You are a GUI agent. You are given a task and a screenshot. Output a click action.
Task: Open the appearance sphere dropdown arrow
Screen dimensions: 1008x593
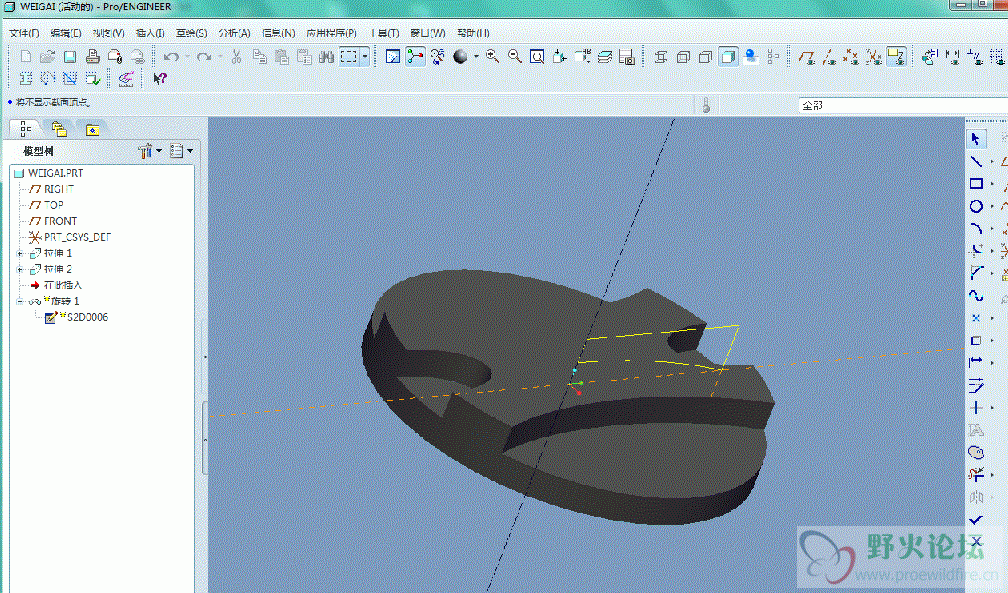tap(476, 57)
